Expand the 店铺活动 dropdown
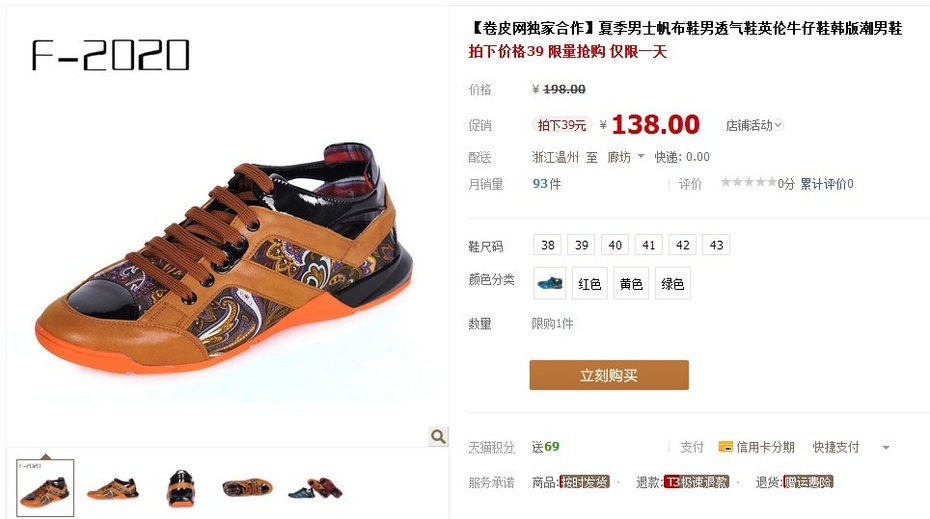Viewport: 930px width, 519px height. click(754, 125)
